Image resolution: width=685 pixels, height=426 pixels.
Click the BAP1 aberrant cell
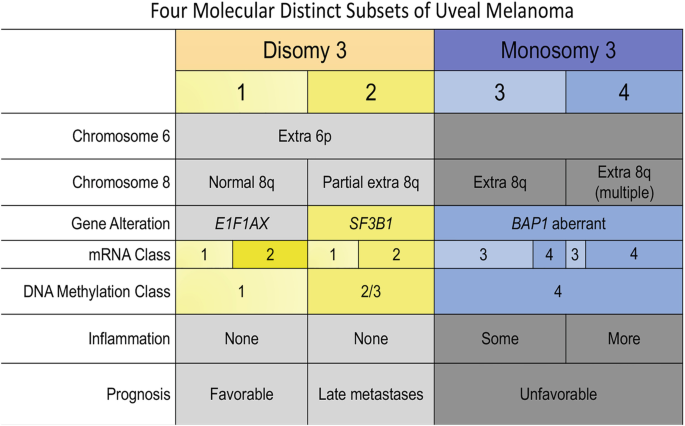[559, 226]
